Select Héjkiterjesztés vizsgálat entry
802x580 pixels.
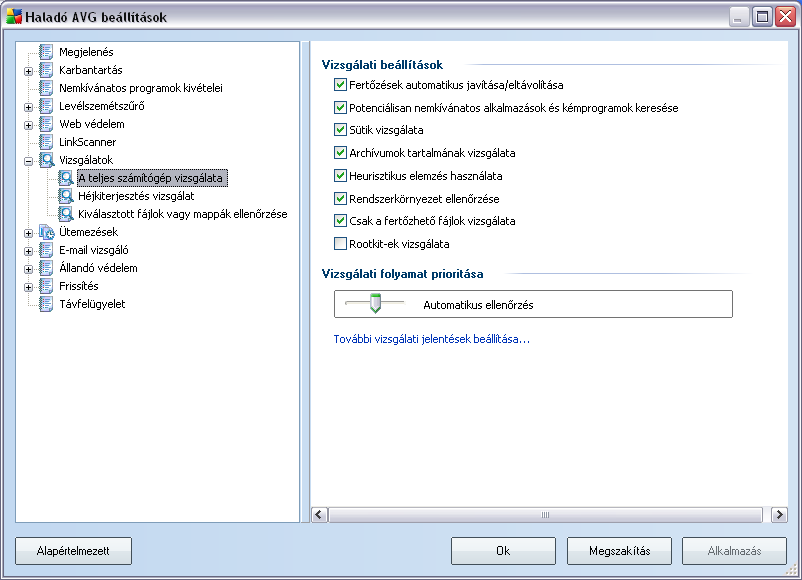(x=136, y=196)
